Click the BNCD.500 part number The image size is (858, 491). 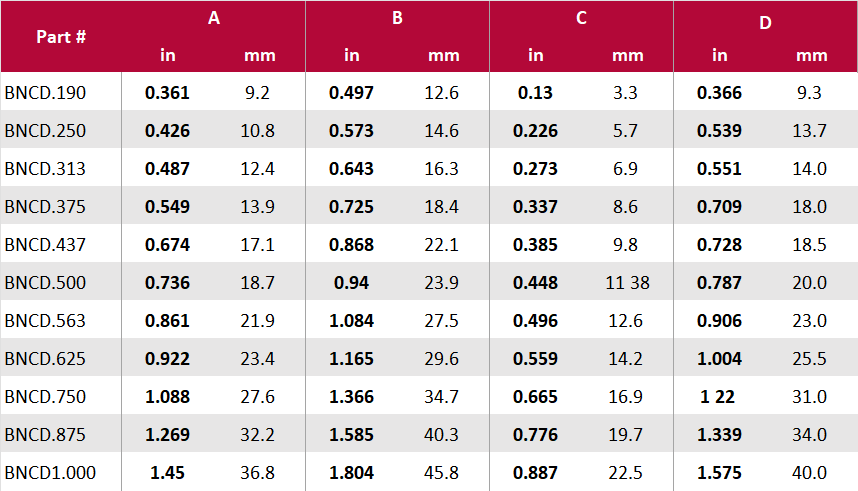pyautogui.click(x=45, y=283)
